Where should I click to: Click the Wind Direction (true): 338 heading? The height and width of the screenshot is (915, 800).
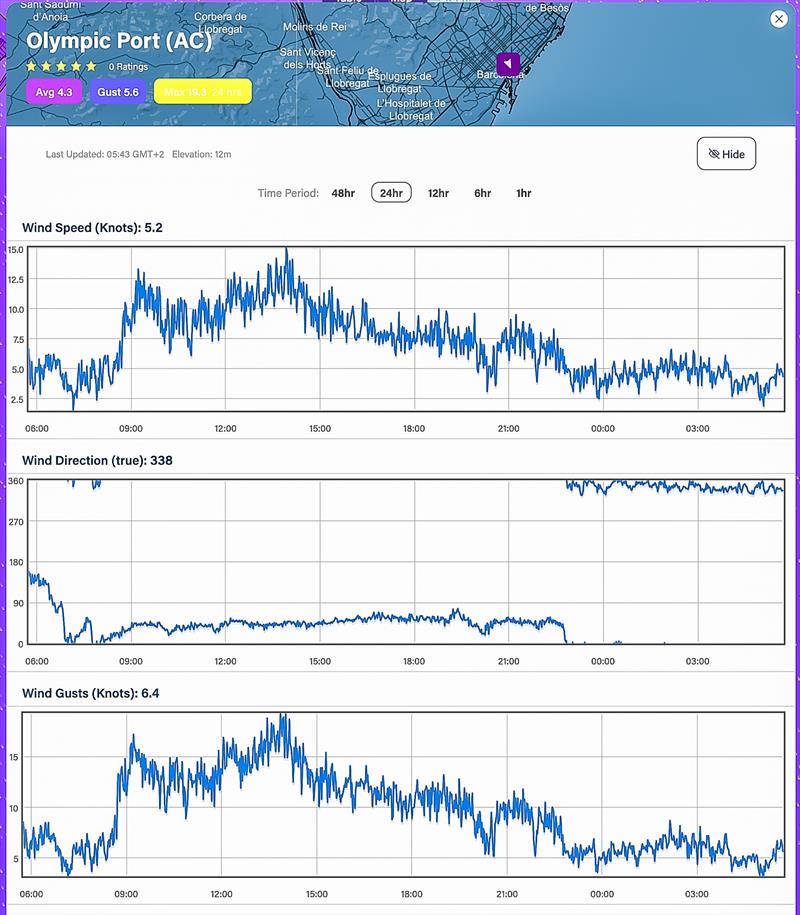tap(97, 460)
